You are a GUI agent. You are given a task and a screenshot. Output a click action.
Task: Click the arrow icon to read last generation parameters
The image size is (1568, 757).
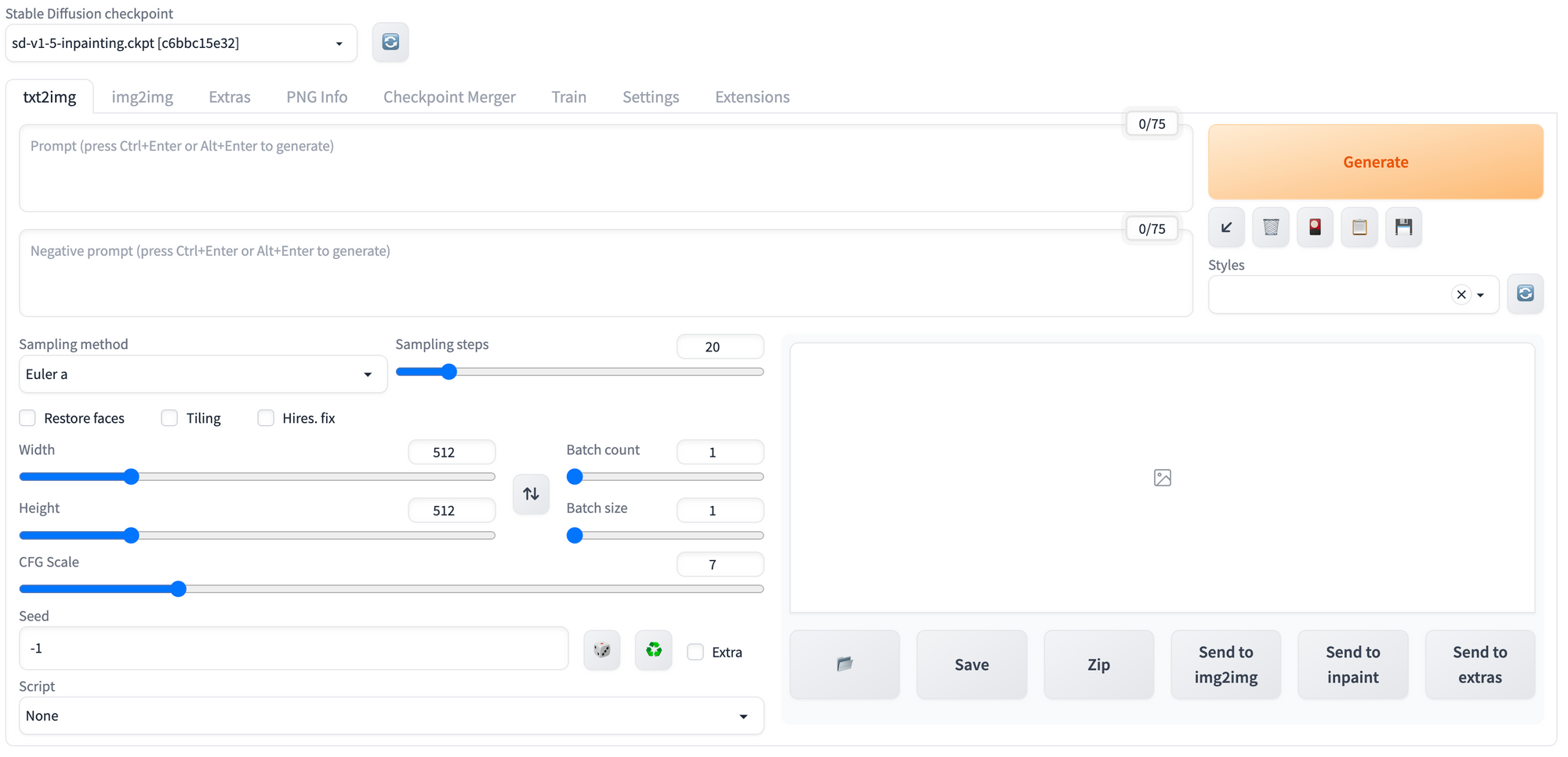tap(1227, 227)
